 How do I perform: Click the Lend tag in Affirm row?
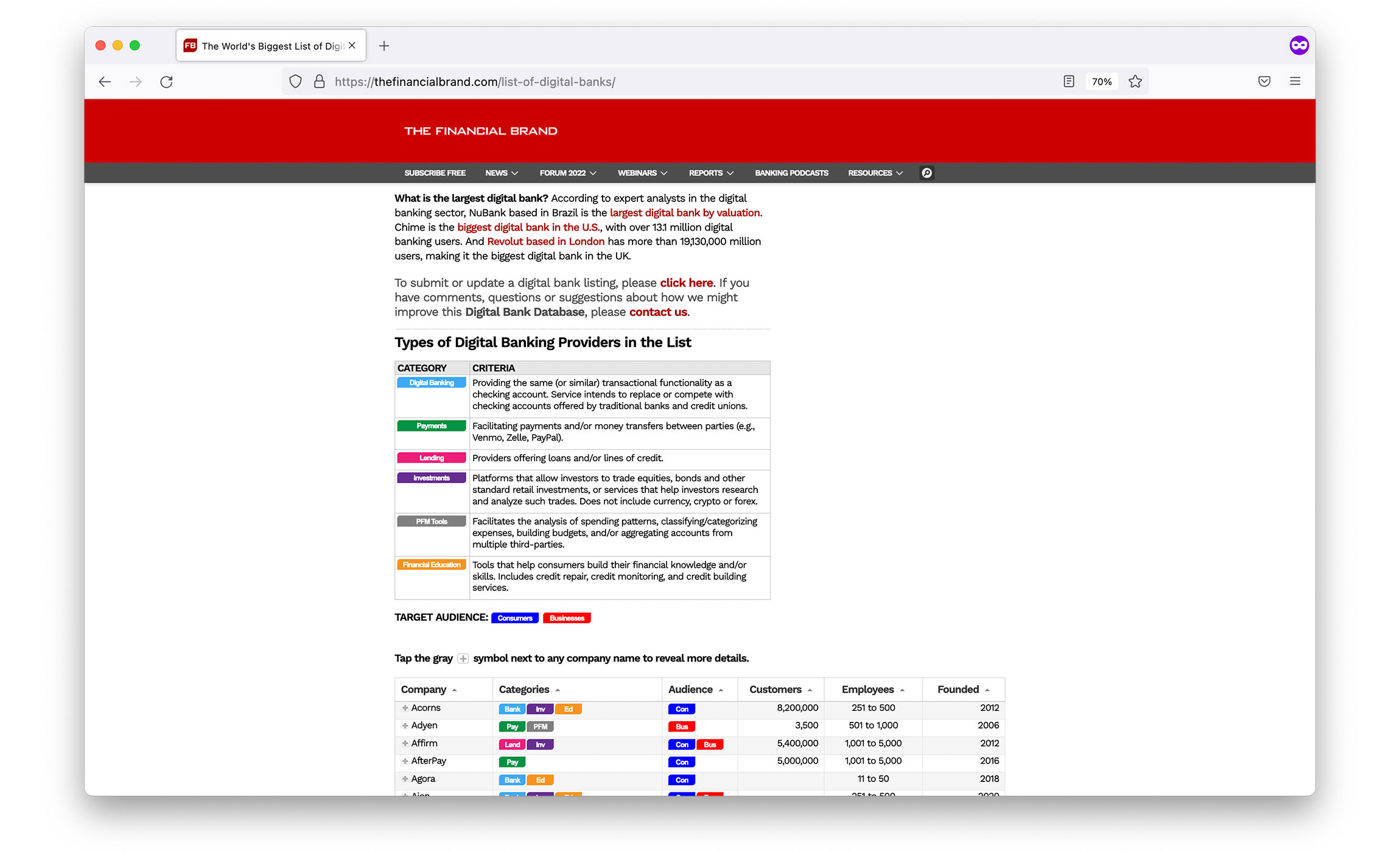(x=512, y=744)
